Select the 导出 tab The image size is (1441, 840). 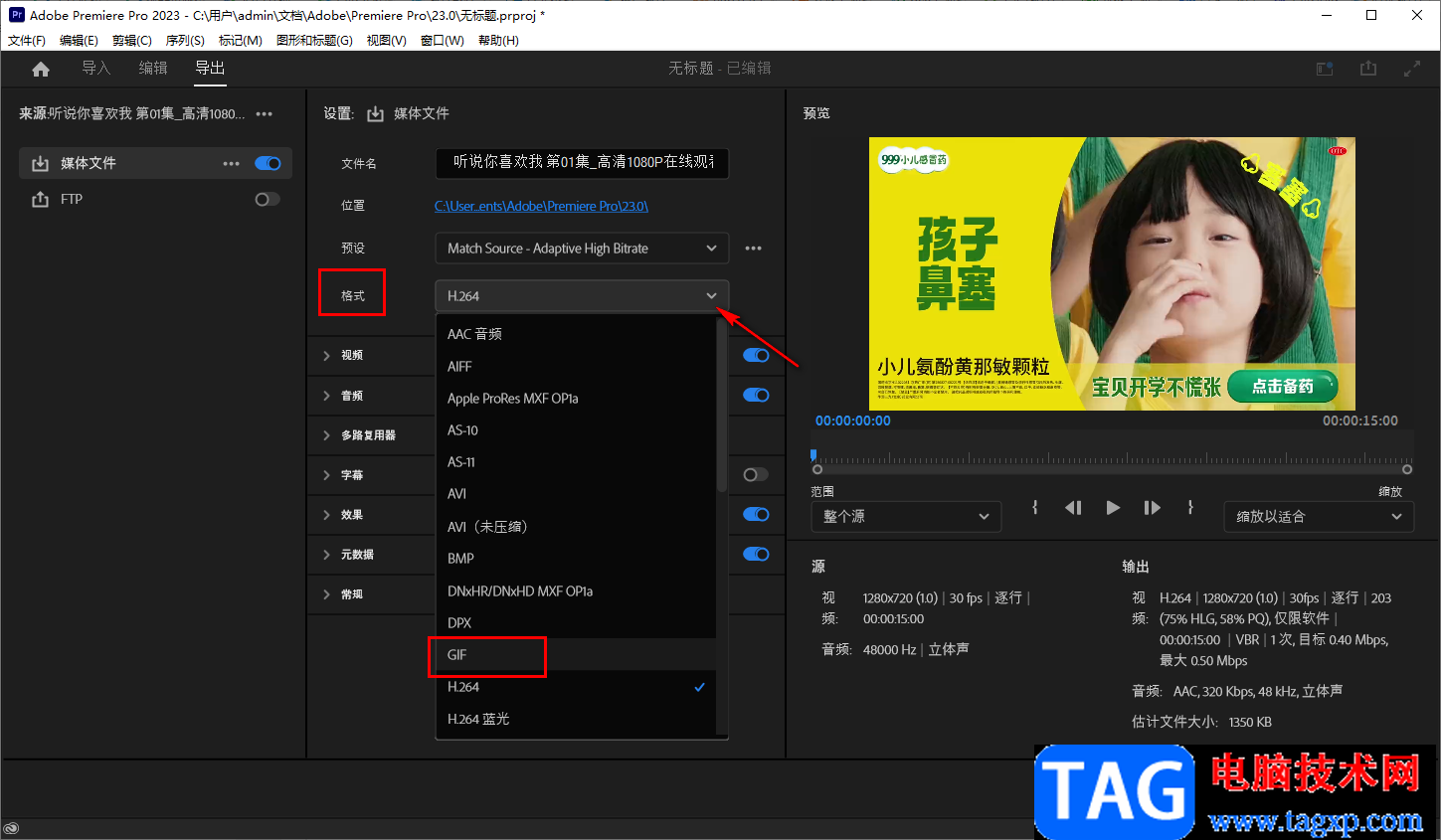(210, 68)
